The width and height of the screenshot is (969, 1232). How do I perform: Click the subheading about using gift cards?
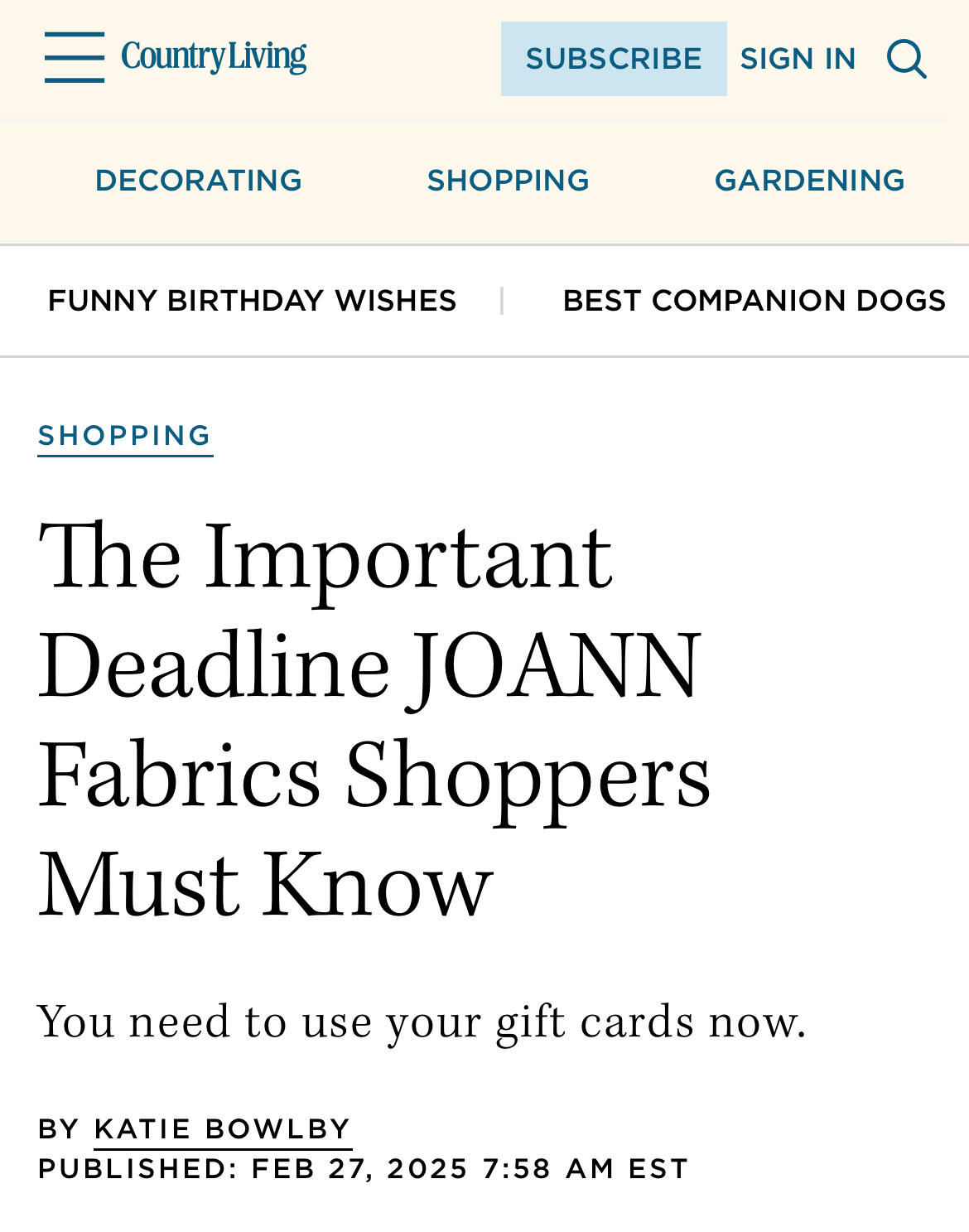pos(422,1021)
